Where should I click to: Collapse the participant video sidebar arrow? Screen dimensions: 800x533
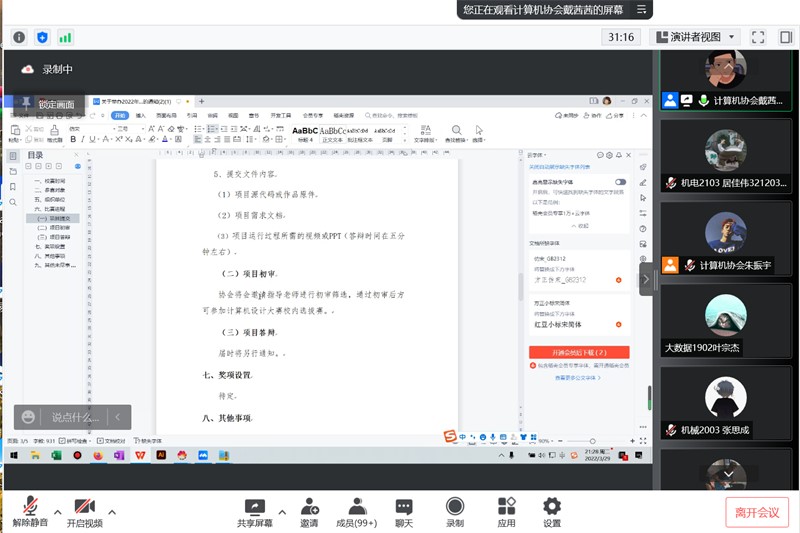[x=646, y=279]
